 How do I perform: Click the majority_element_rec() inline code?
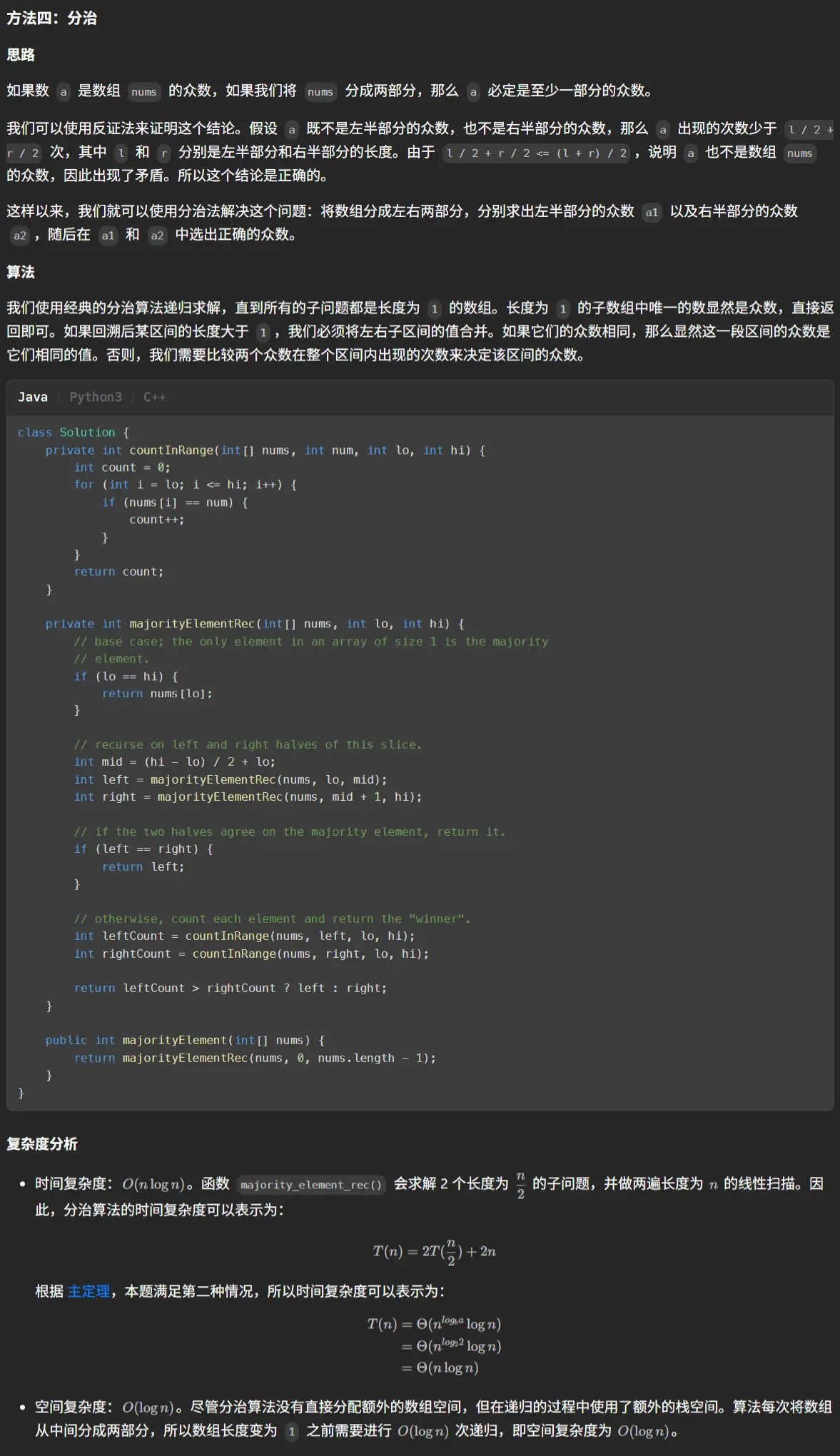coord(311,1185)
